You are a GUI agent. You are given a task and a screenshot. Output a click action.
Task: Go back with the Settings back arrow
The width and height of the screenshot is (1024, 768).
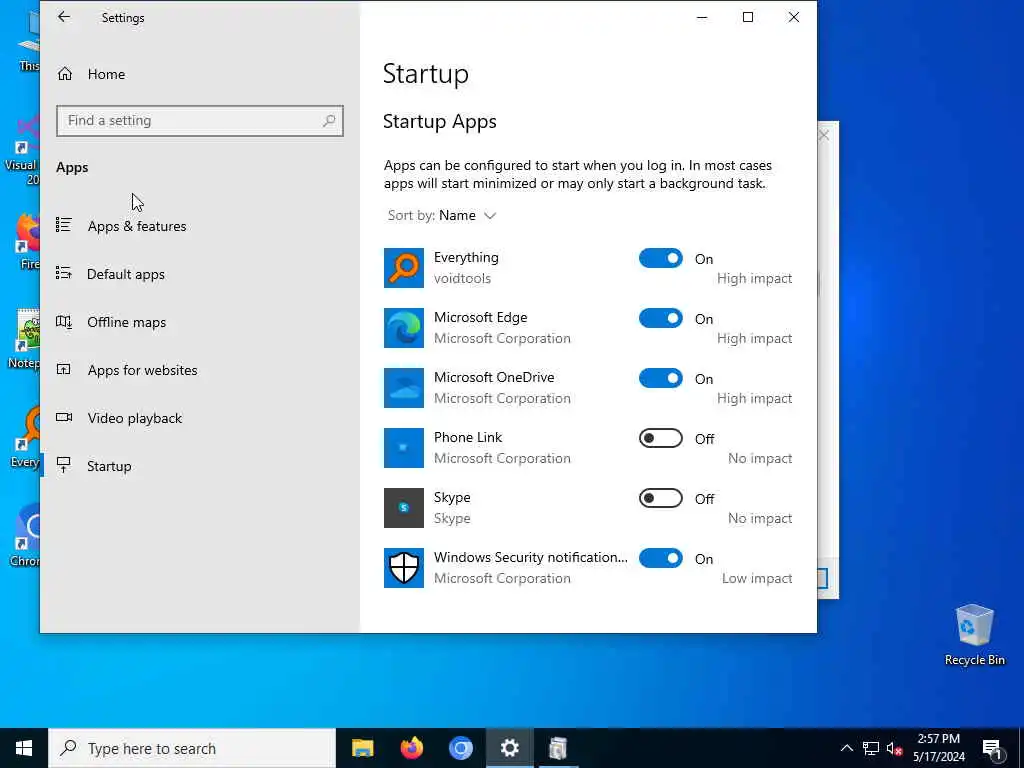click(63, 17)
